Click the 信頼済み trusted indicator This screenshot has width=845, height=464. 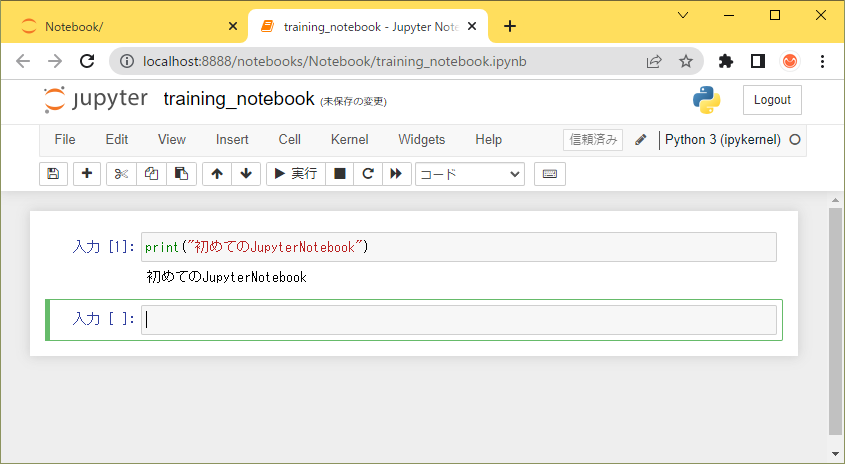click(593, 140)
